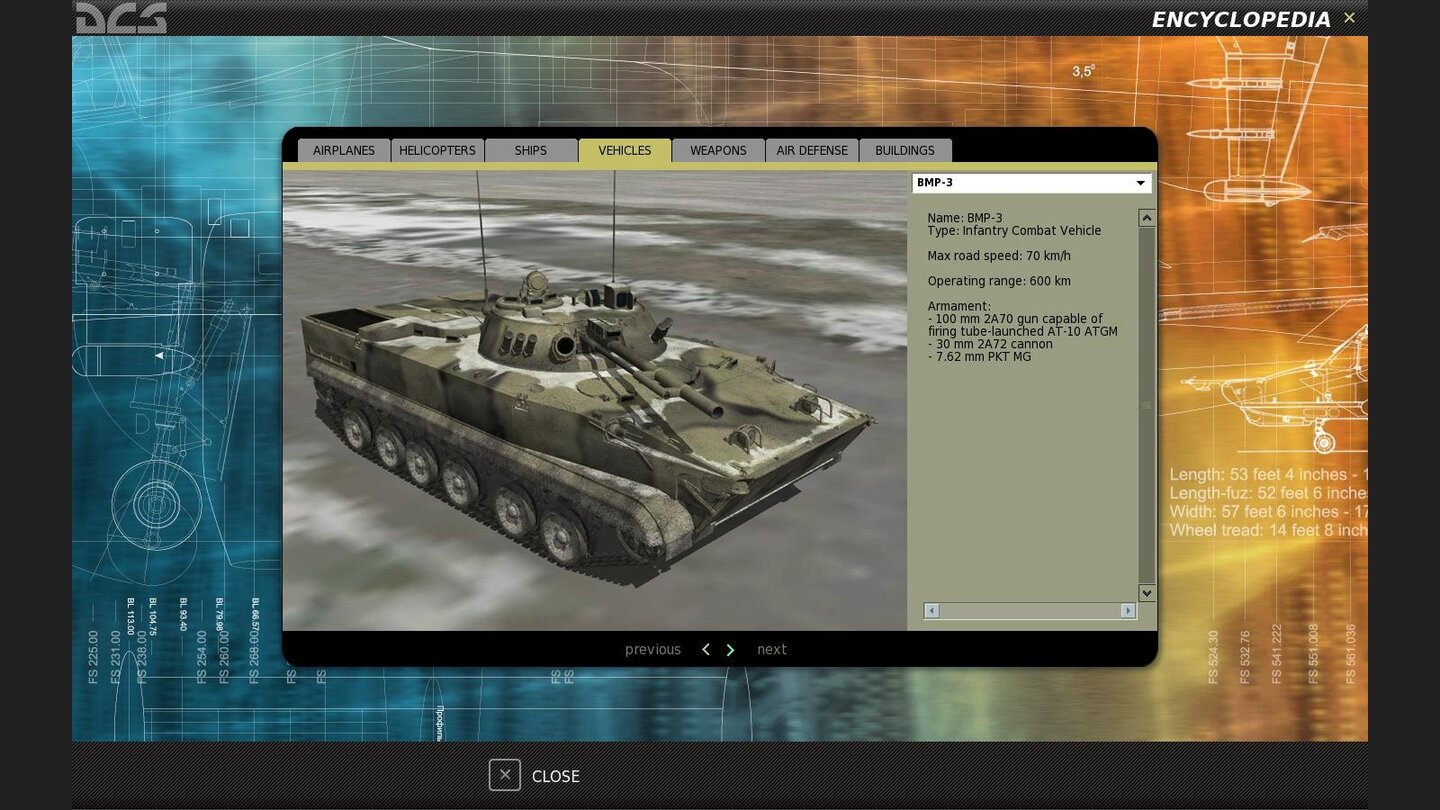The image size is (1440, 810).
Task: Click '7.62 mm PKT MG' line
Action: (x=979, y=357)
